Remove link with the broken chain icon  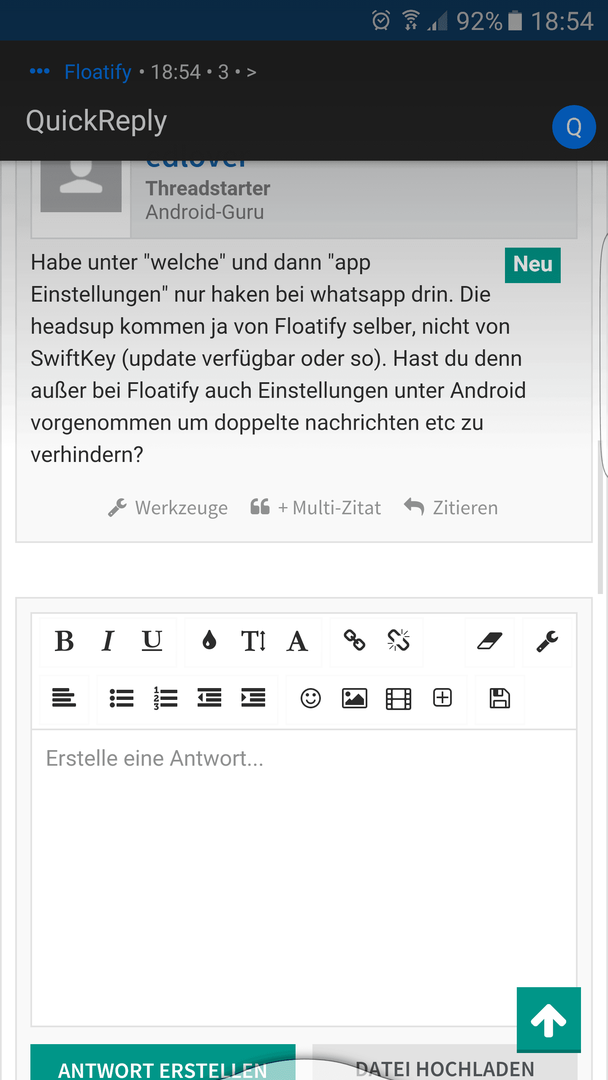[x=399, y=642]
